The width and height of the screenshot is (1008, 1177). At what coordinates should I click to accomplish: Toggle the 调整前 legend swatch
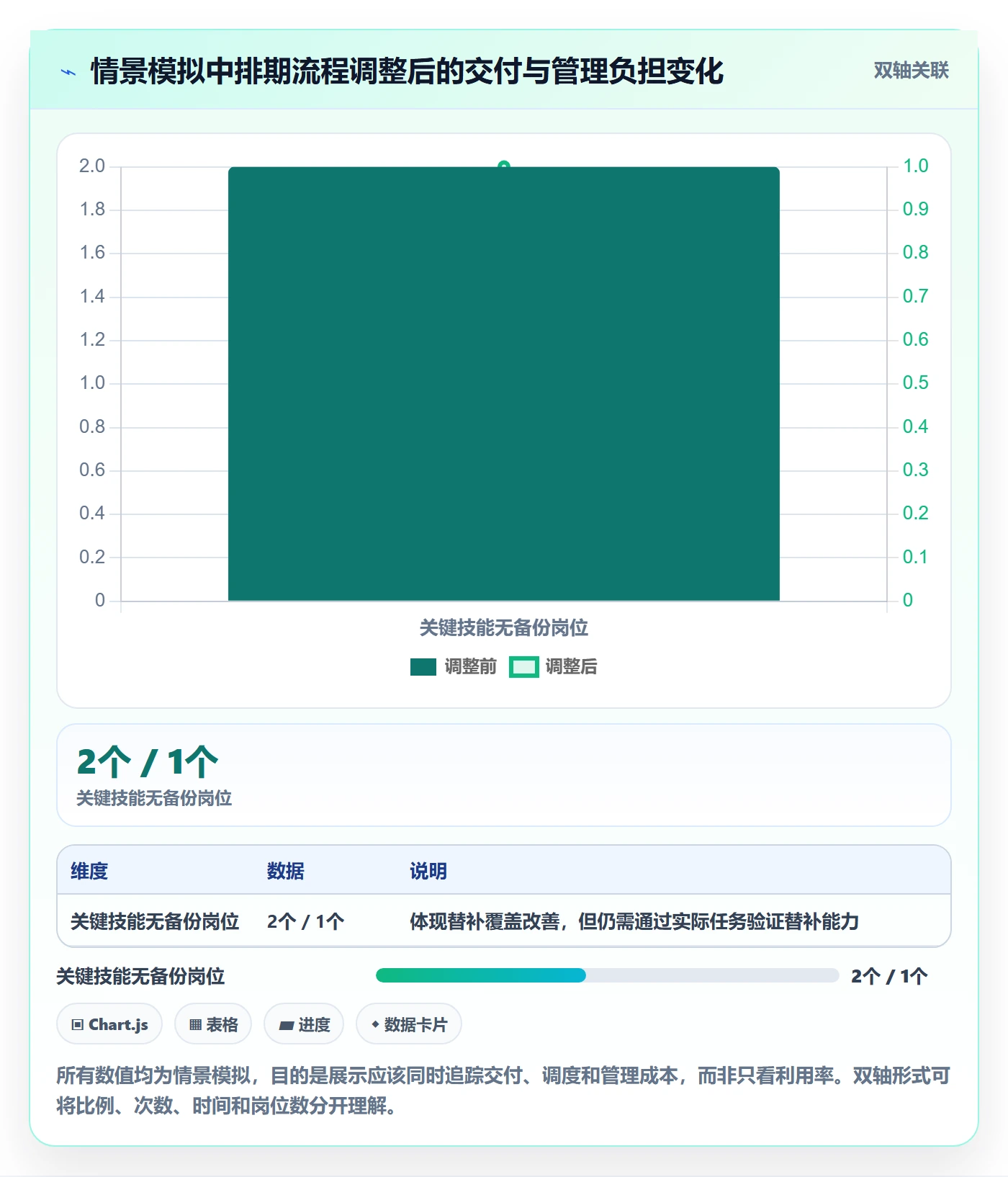coord(423,667)
